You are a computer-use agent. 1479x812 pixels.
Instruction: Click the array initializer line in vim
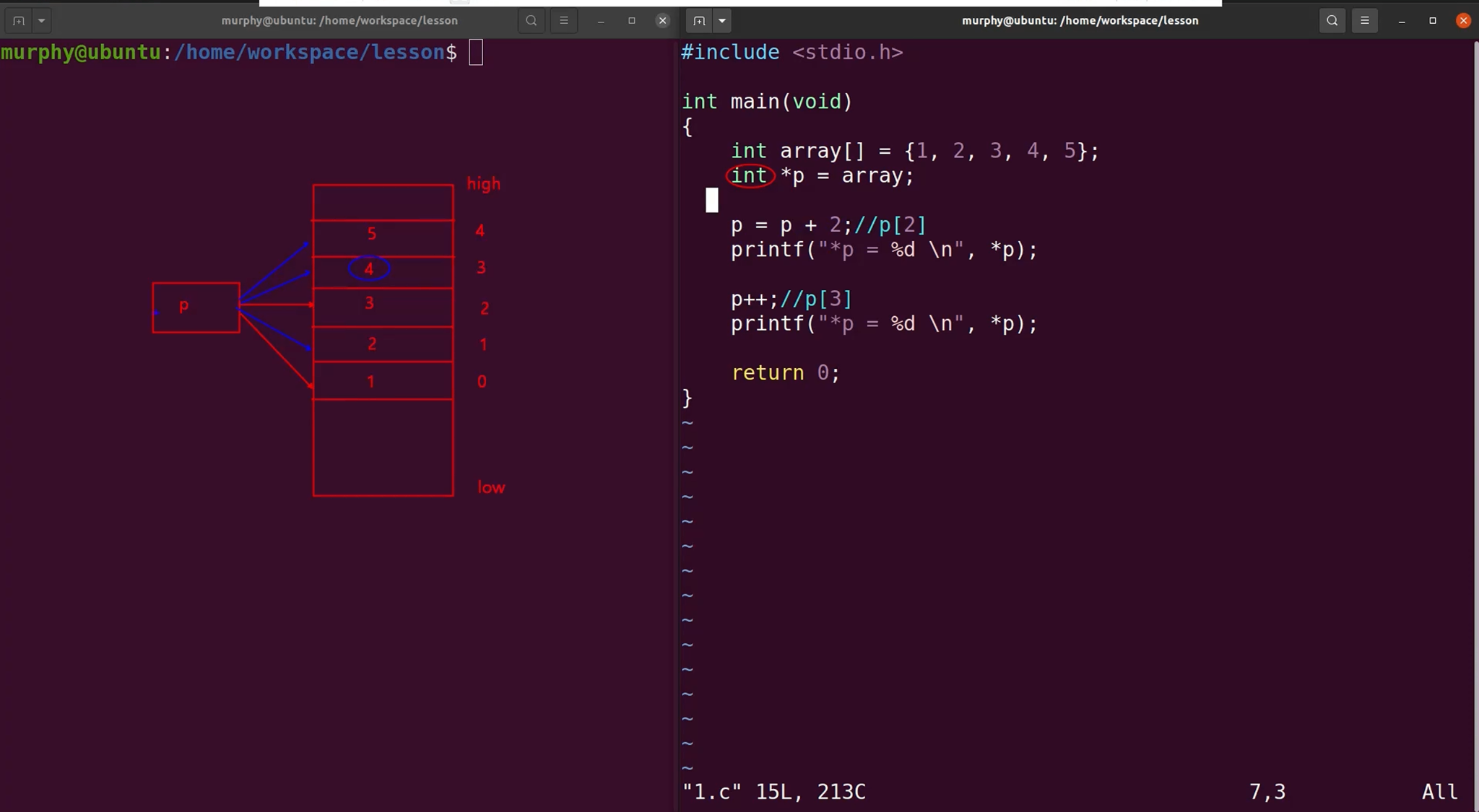point(914,151)
